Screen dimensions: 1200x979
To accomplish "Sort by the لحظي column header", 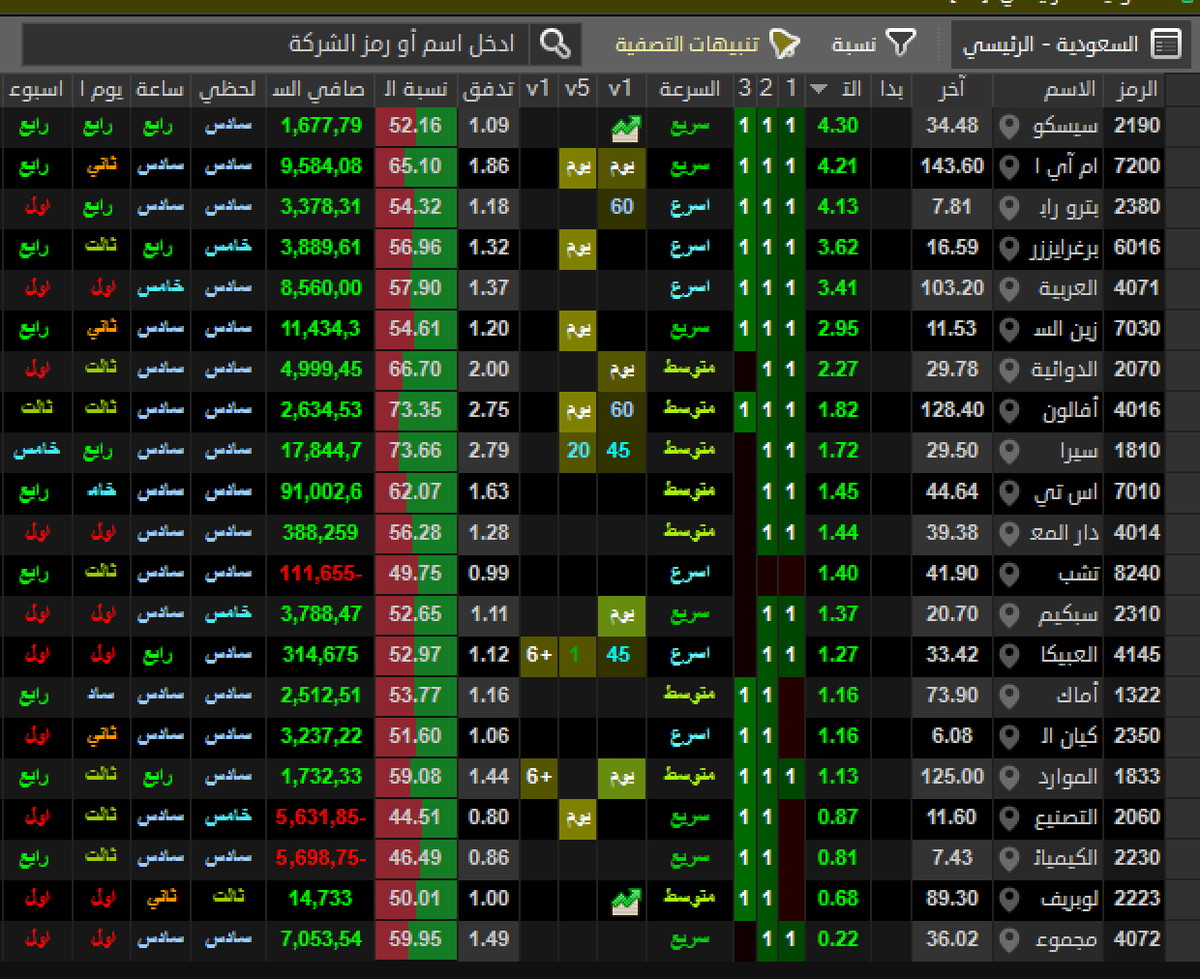I will (227, 89).
